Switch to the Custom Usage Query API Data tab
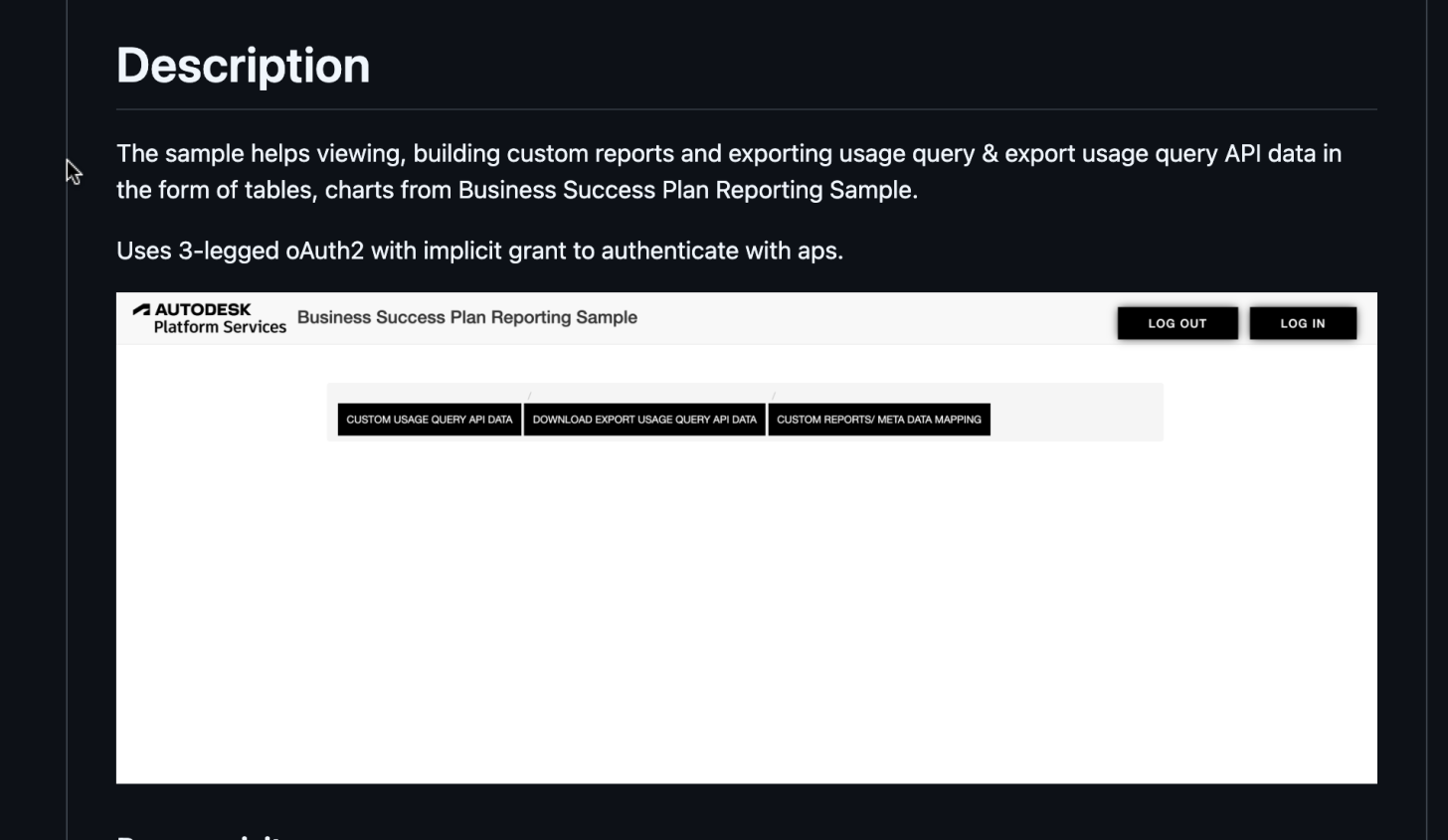The height and width of the screenshot is (840, 1448). click(429, 420)
